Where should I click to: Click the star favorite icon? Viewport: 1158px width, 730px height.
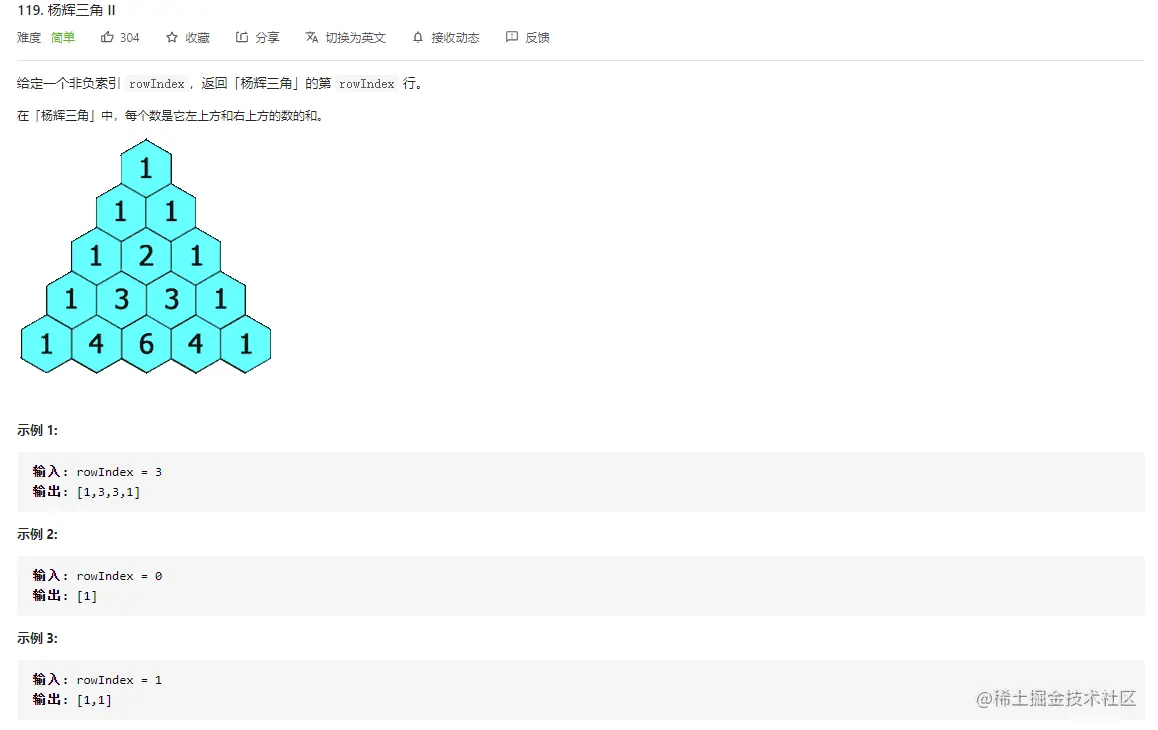pyautogui.click(x=171, y=37)
